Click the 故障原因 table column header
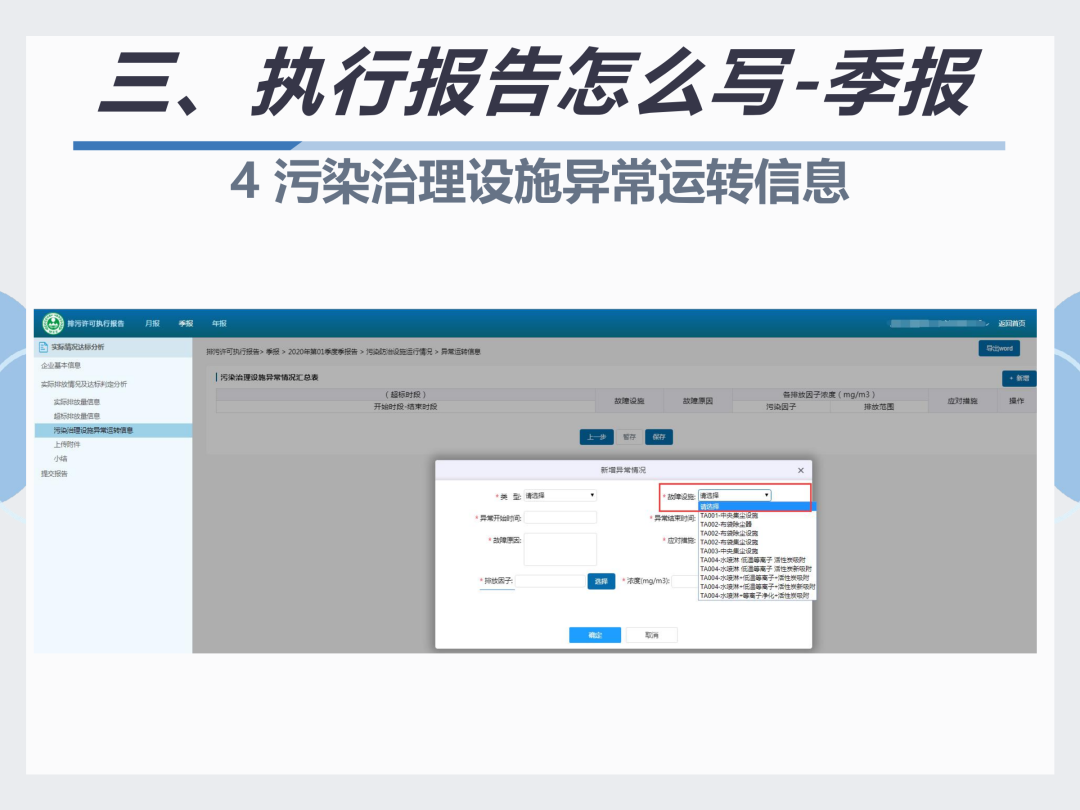 click(698, 401)
